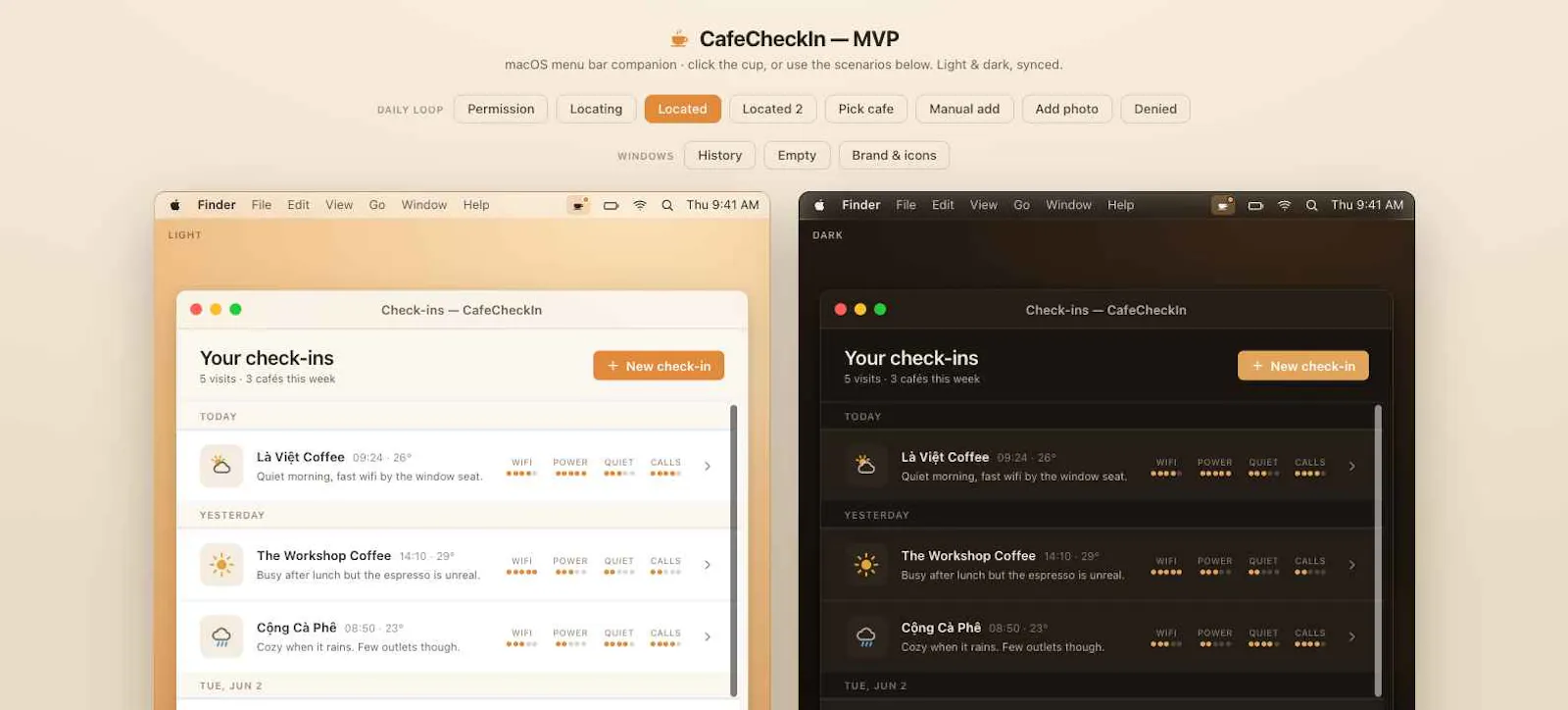
Task: Click Thu 9:41 AM clock in dark menu bar
Action: point(1367,205)
